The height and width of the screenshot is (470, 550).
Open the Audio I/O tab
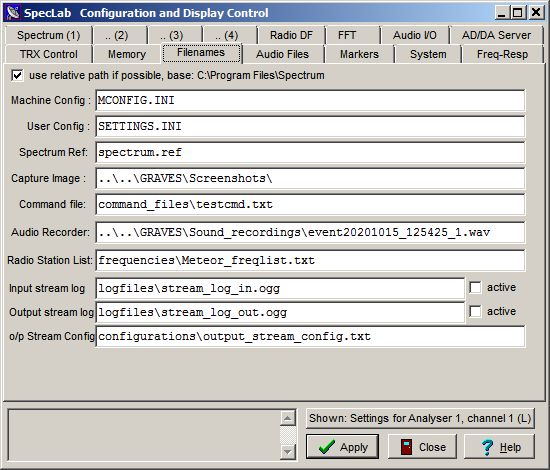click(x=415, y=35)
